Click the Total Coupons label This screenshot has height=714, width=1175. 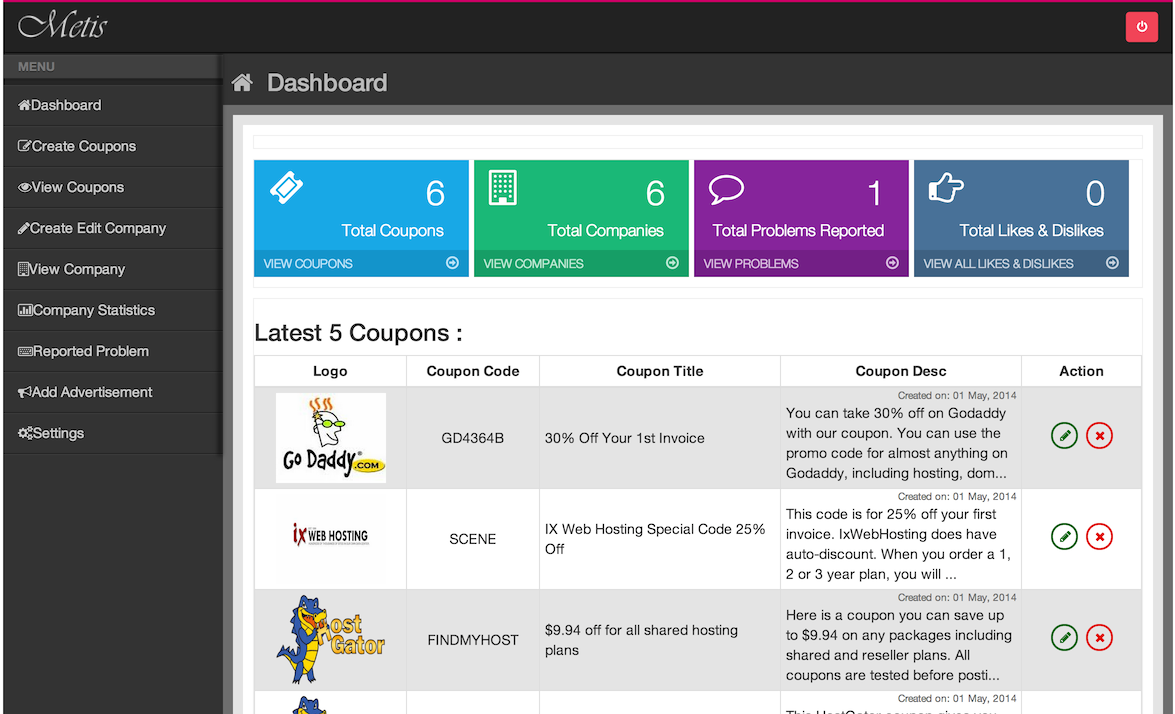pos(392,231)
